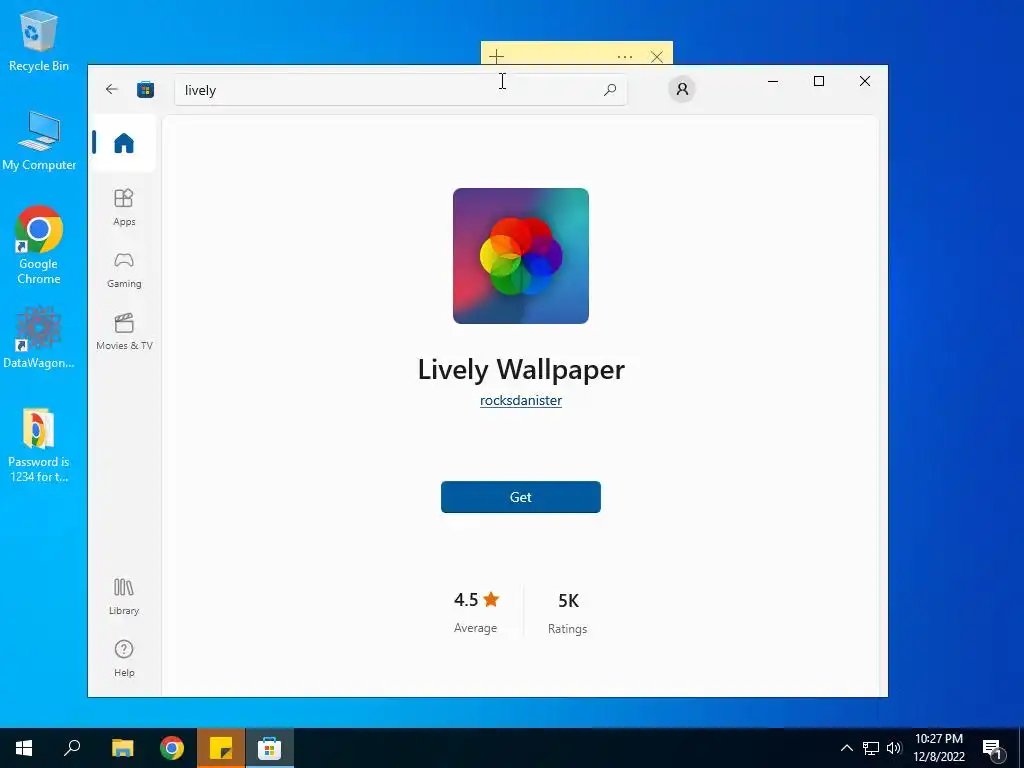
Task: Show hidden system tray icons
Action: click(846, 748)
